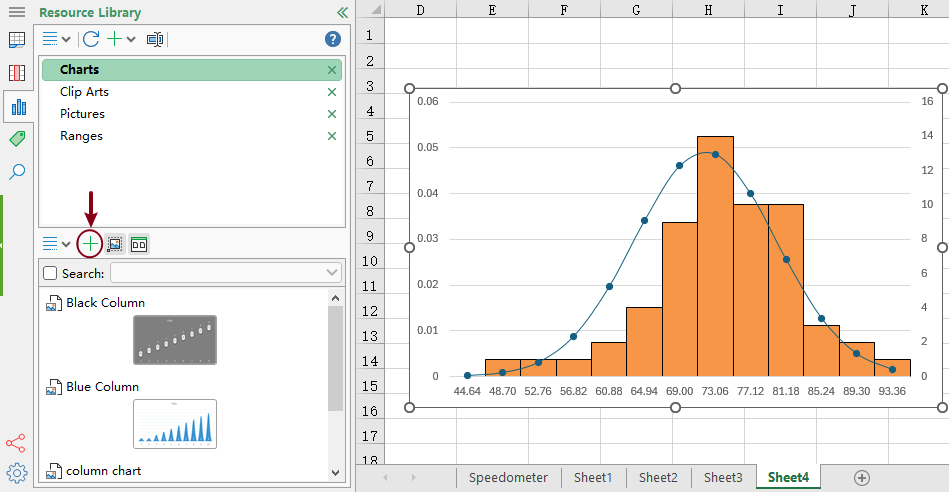Enable the Search checkbox
Viewport: 949px width, 492px height.
tap(51, 273)
